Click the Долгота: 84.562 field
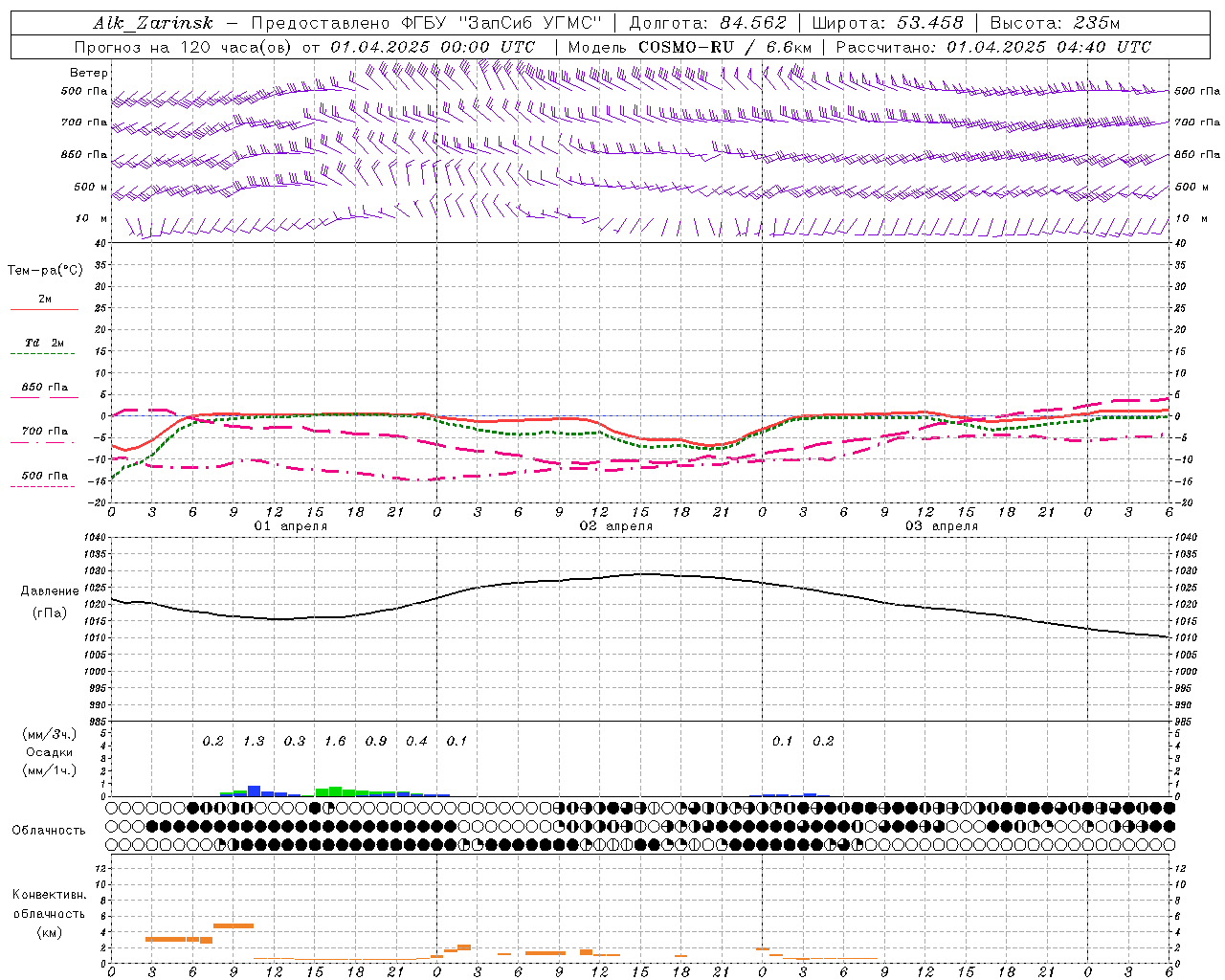Image resolution: width=1225 pixels, height=980 pixels. point(707,23)
